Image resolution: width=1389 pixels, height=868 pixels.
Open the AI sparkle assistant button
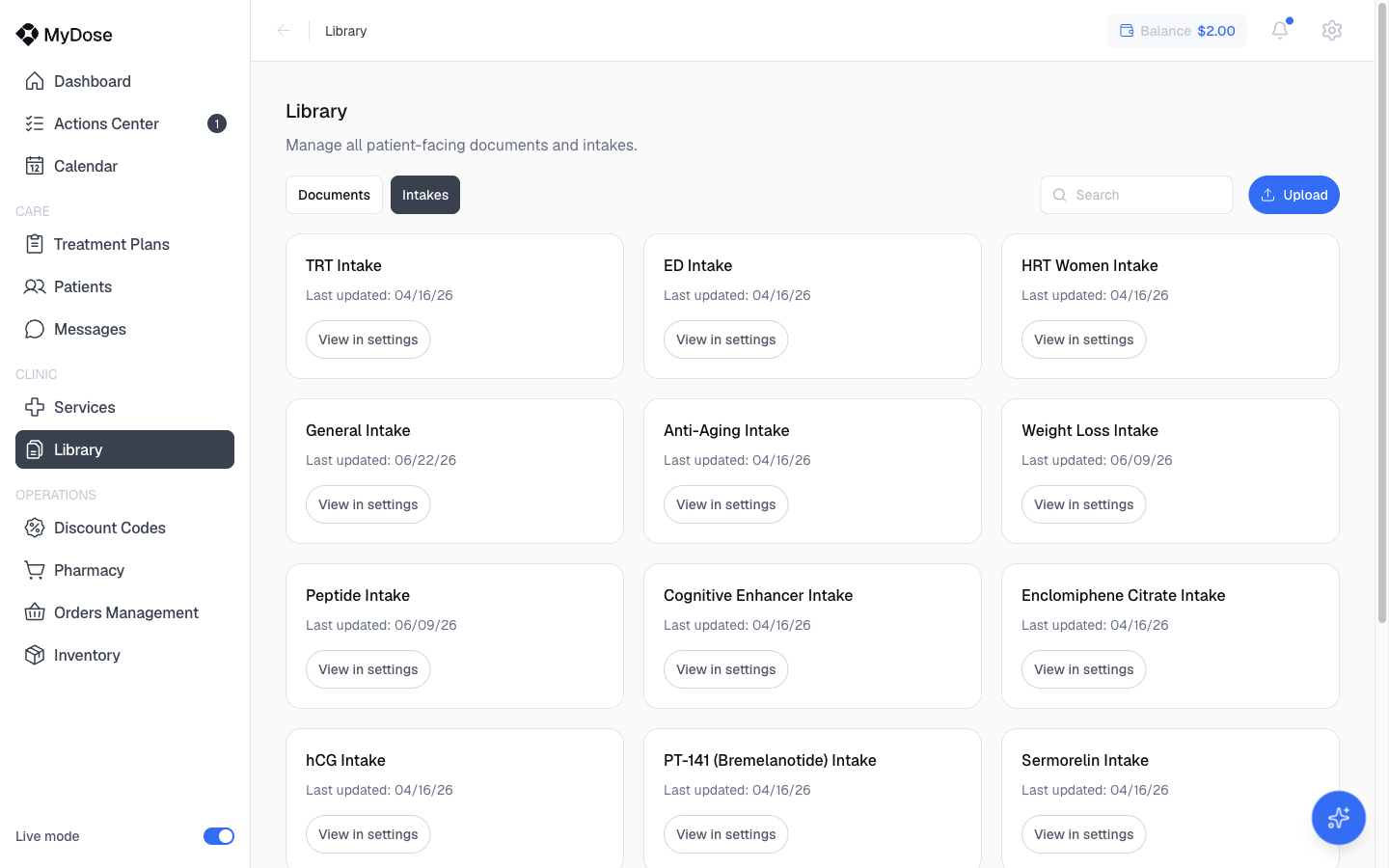coord(1339,818)
